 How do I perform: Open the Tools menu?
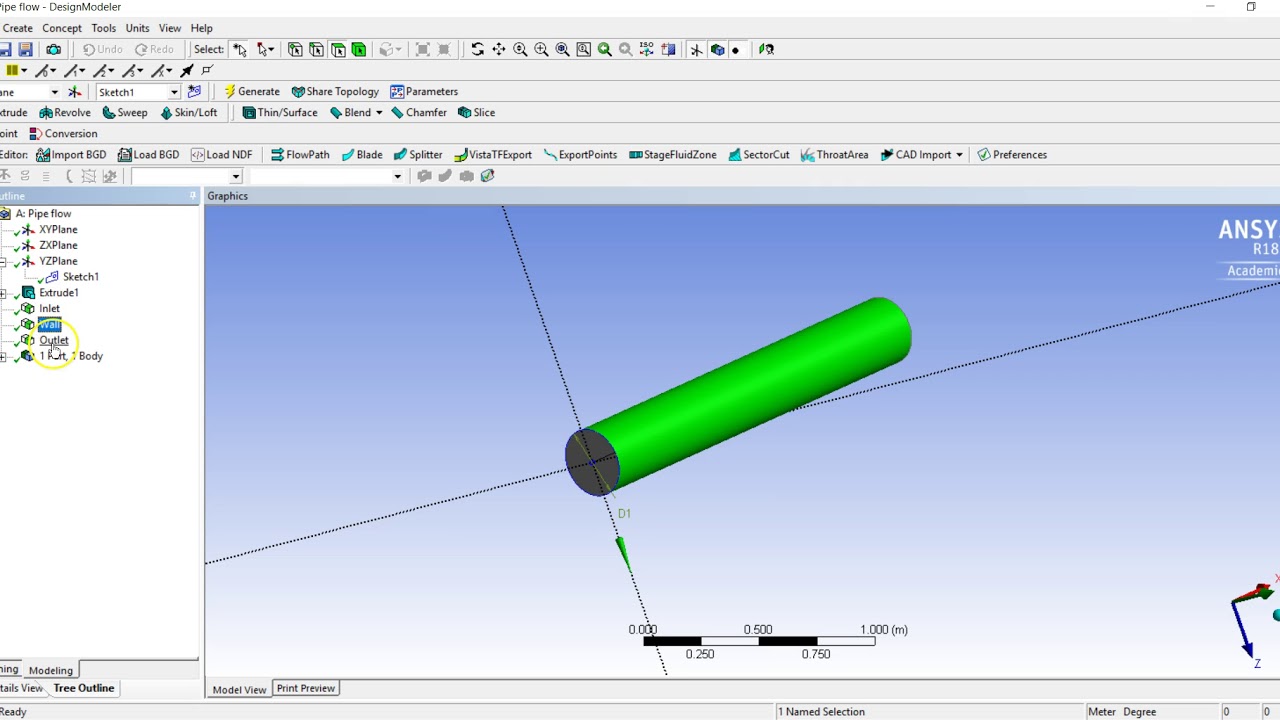tap(103, 28)
